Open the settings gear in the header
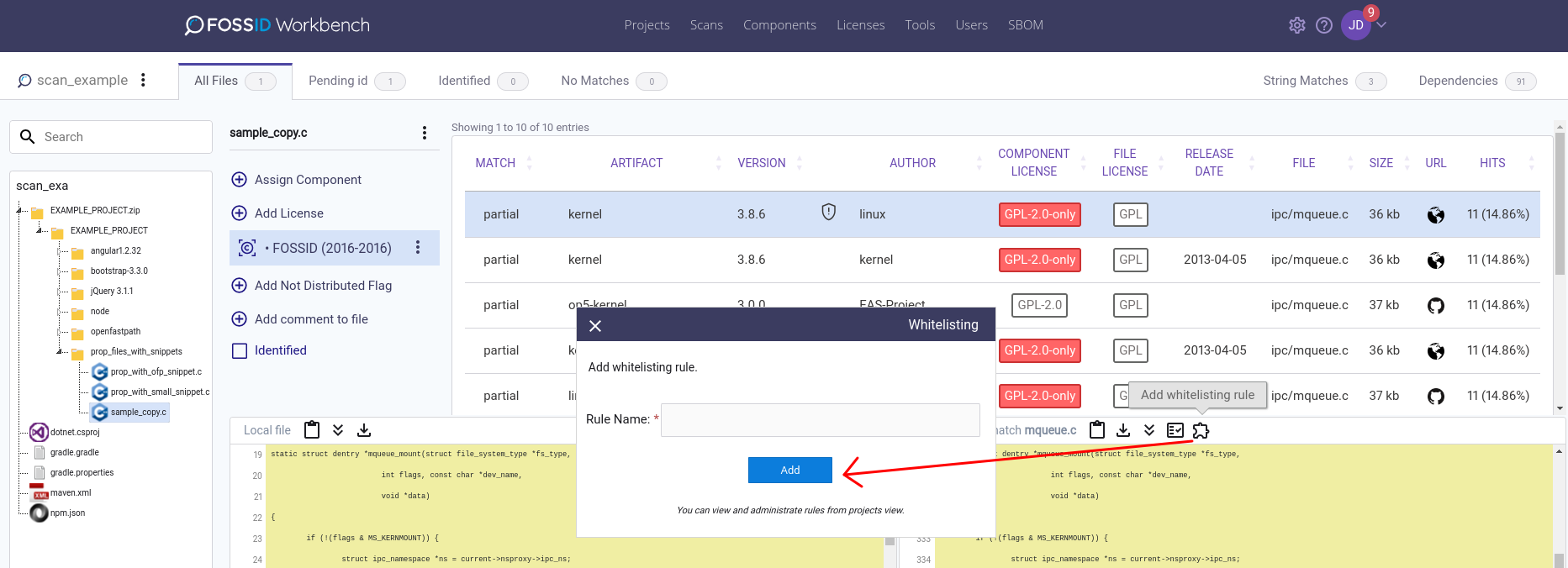This screenshot has height=568, width=1568. pyautogui.click(x=1297, y=25)
